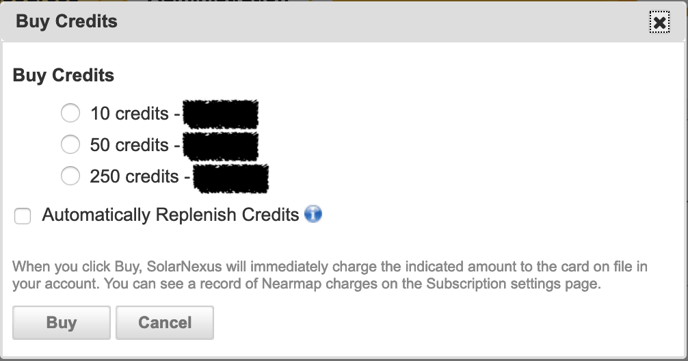Click the "50 credits" label text
688x361 pixels.
[129, 145]
